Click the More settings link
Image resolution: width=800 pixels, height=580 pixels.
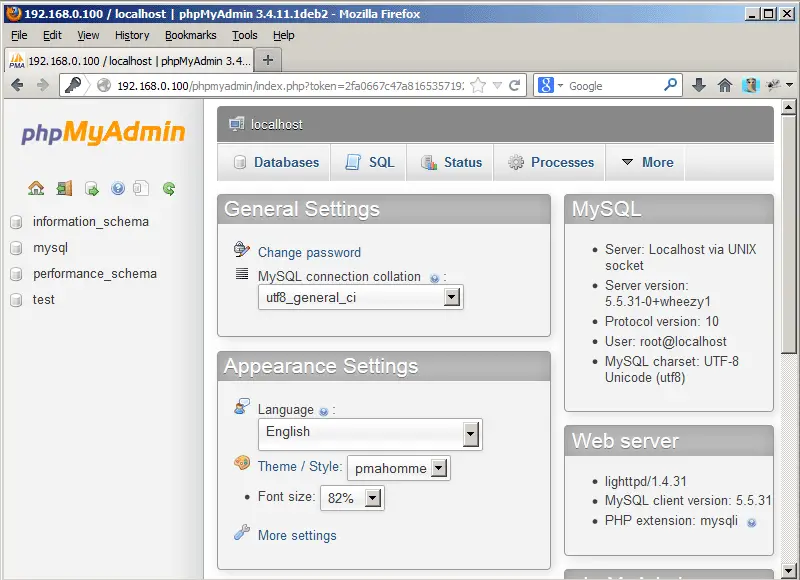[297, 536]
